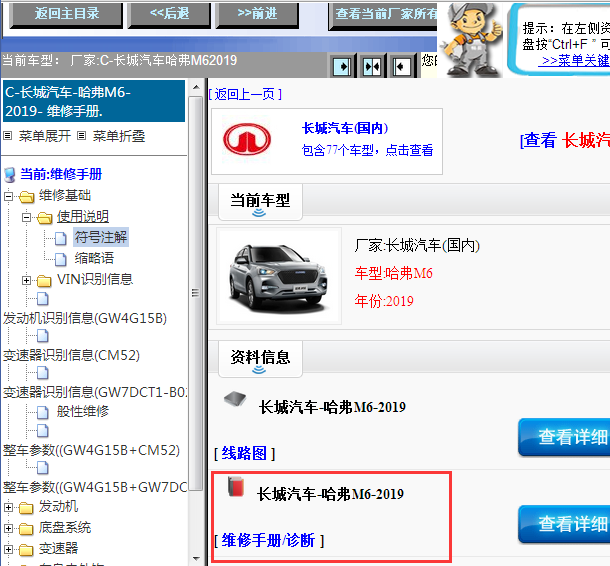Click the middle split-panel toolbar icon
610x566 pixels.
[372, 66]
